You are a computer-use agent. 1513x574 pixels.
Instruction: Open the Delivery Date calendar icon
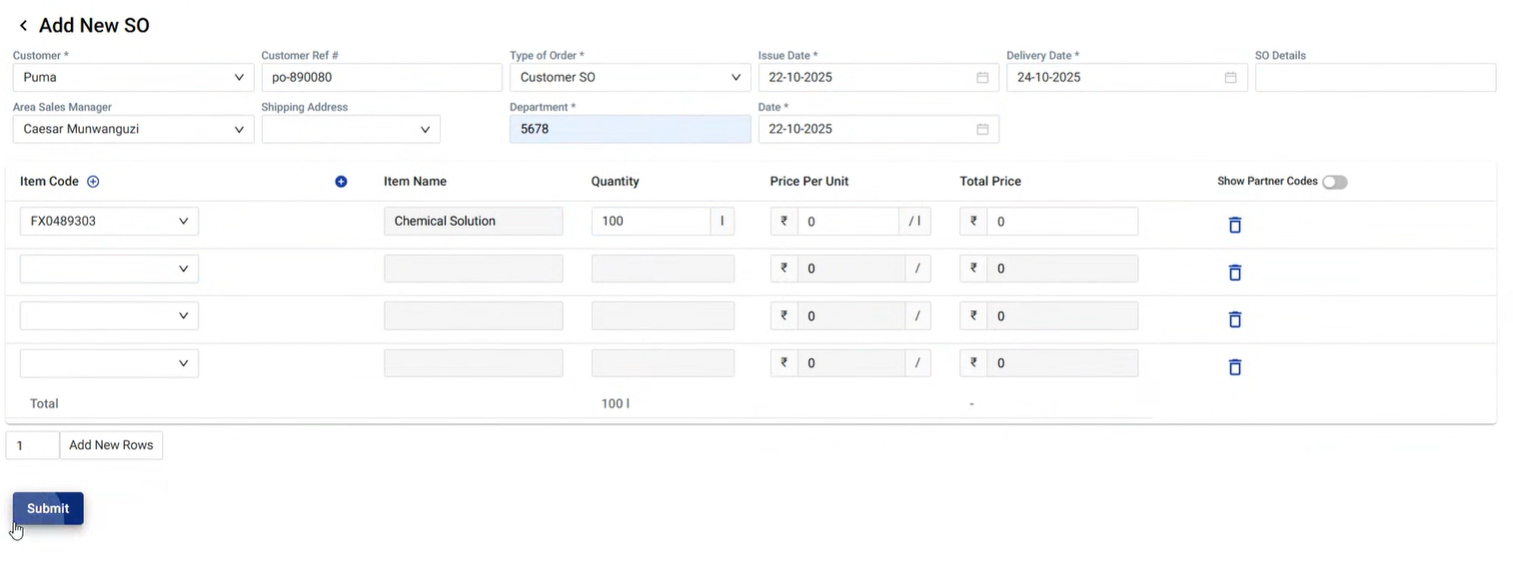(1230, 78)
